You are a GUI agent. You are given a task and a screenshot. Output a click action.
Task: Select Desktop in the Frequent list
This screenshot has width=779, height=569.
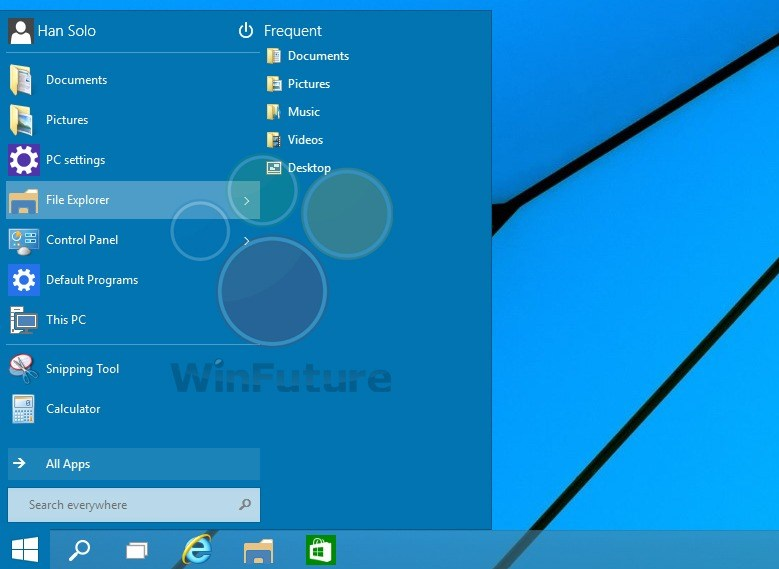(308, 168)
